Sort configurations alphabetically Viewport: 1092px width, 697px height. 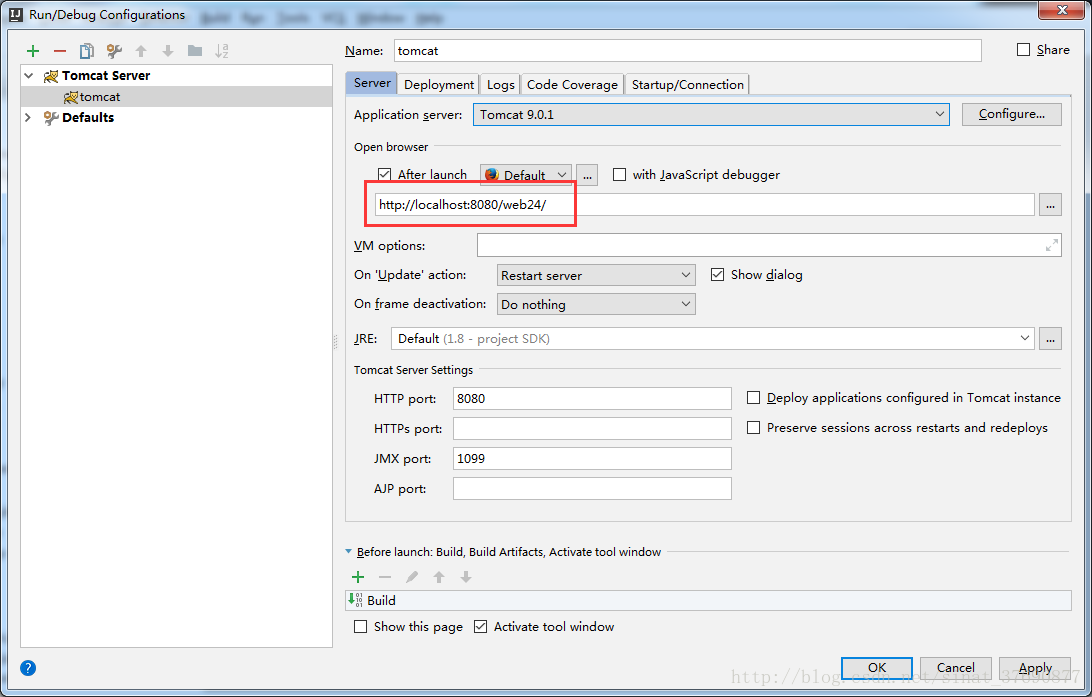click(221, 51)
